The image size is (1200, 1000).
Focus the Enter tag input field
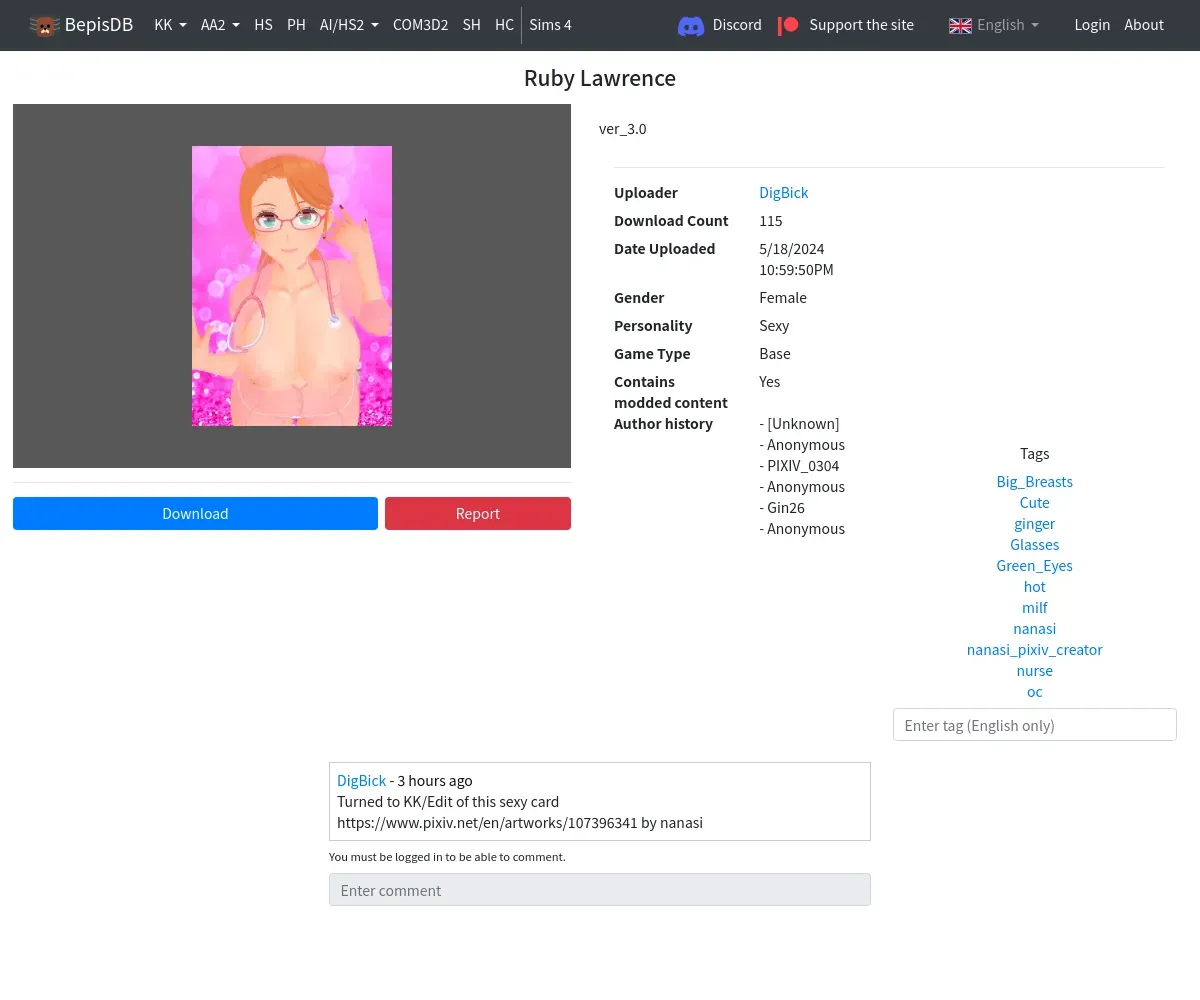1034,725
